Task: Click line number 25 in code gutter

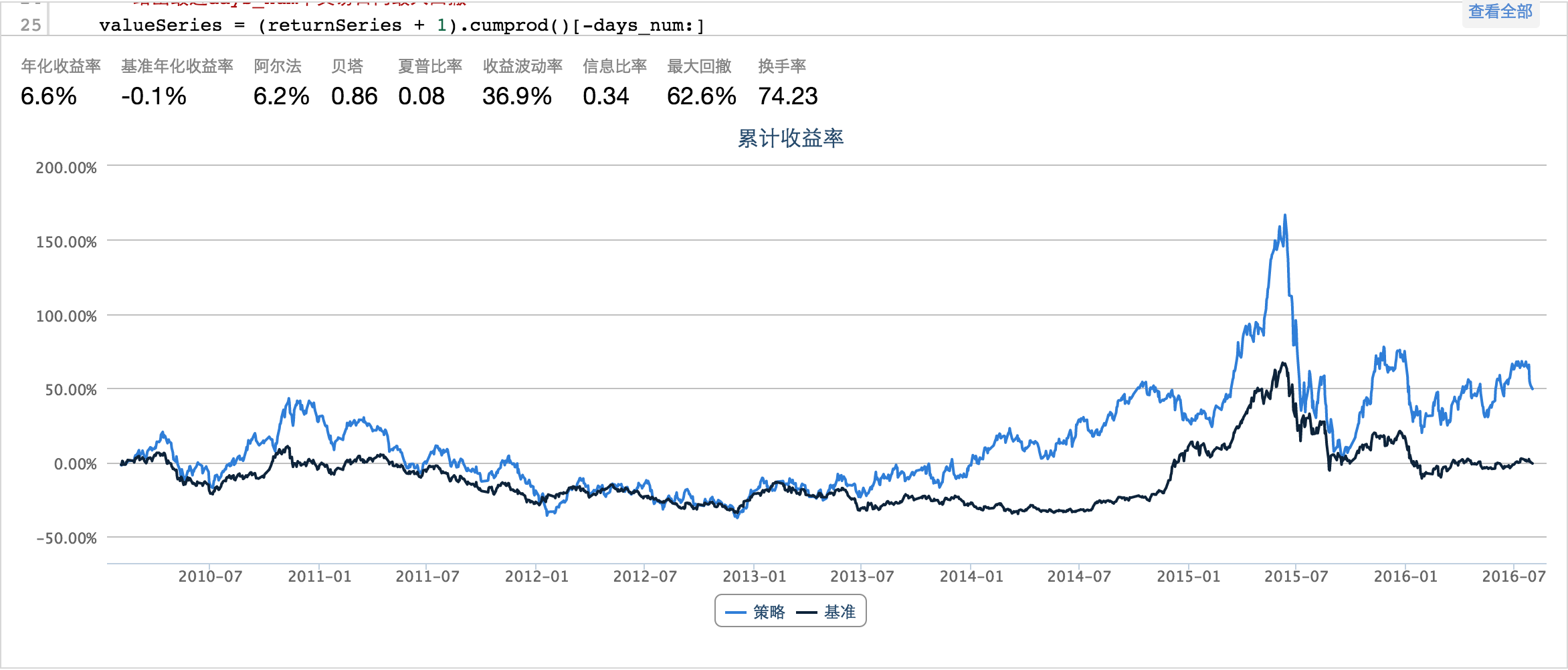Action: tap(31, 25)
